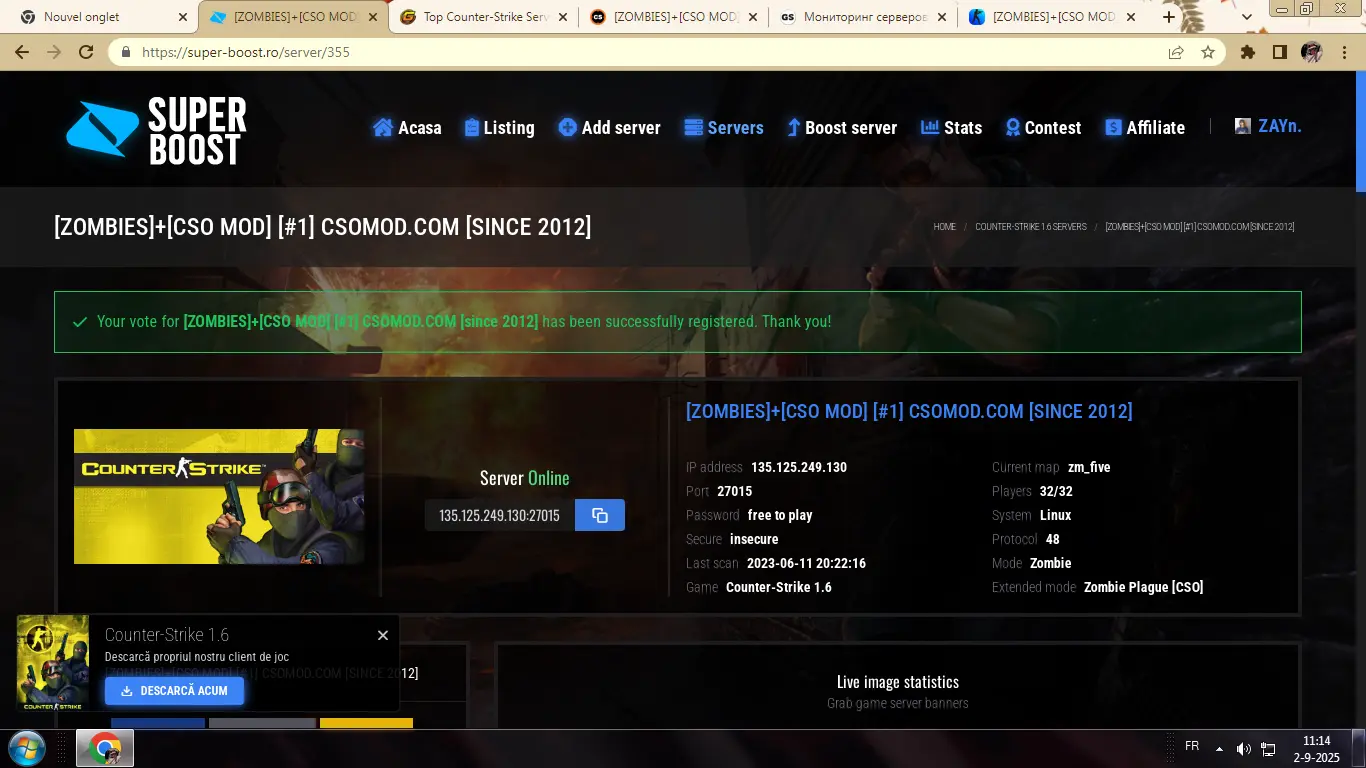Close the Мониторинг серверов tab

[942, 17]
